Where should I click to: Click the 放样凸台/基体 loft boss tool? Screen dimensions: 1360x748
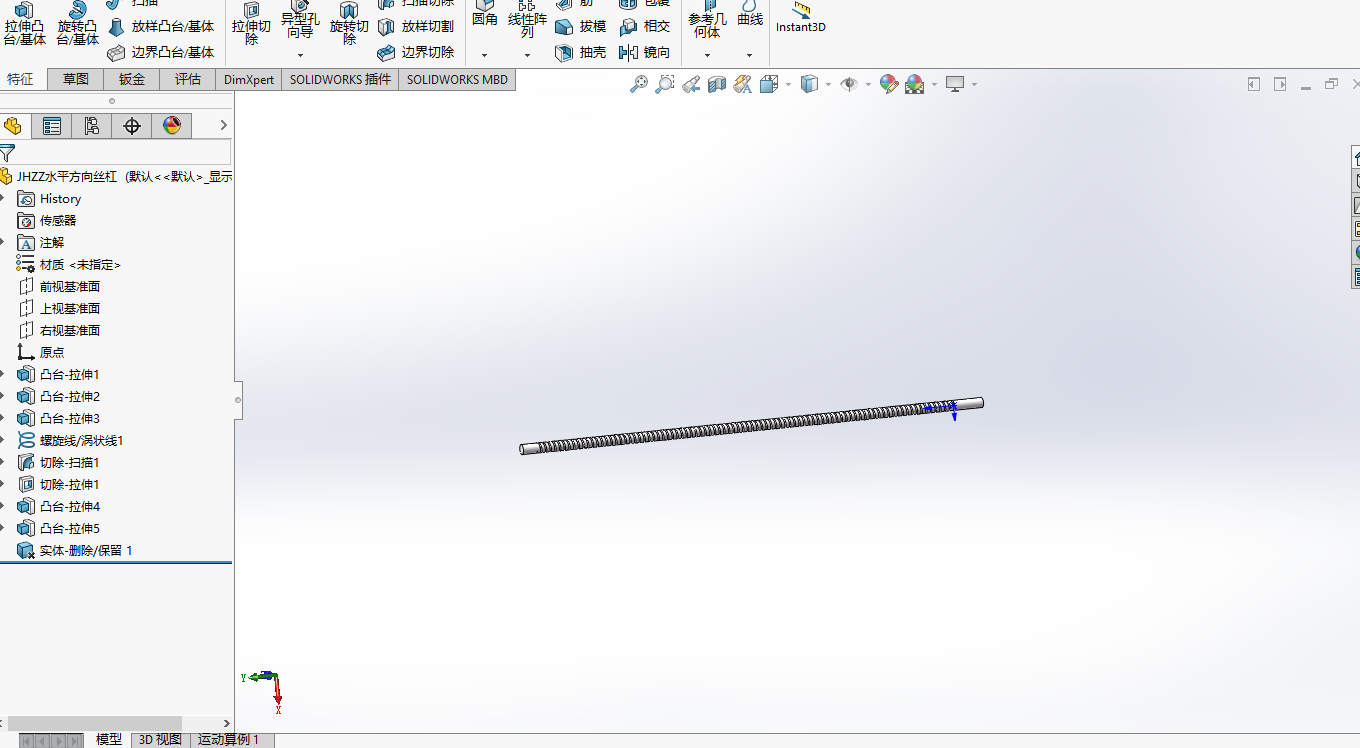coord(161,27)
